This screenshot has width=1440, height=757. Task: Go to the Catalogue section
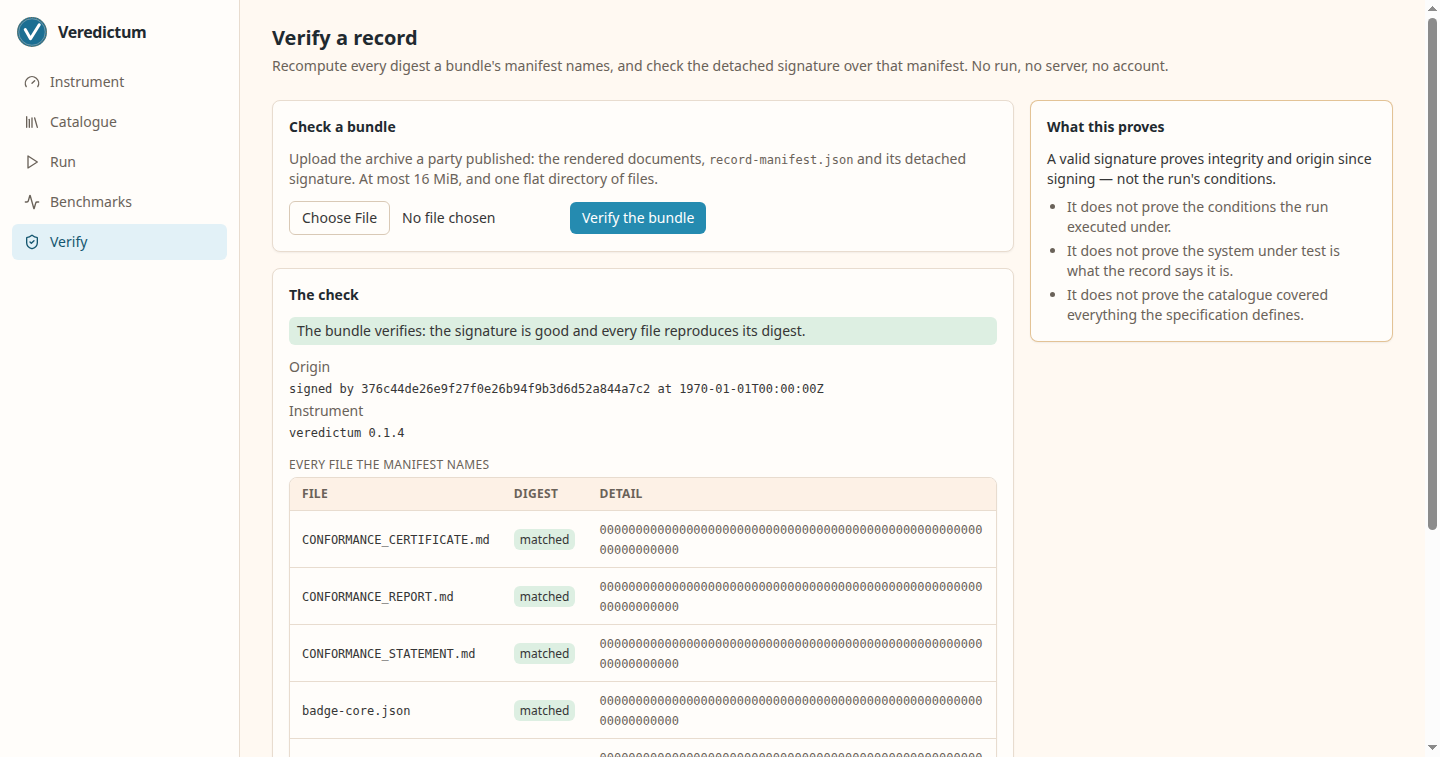pyautogui.click(x=119, y=122)
